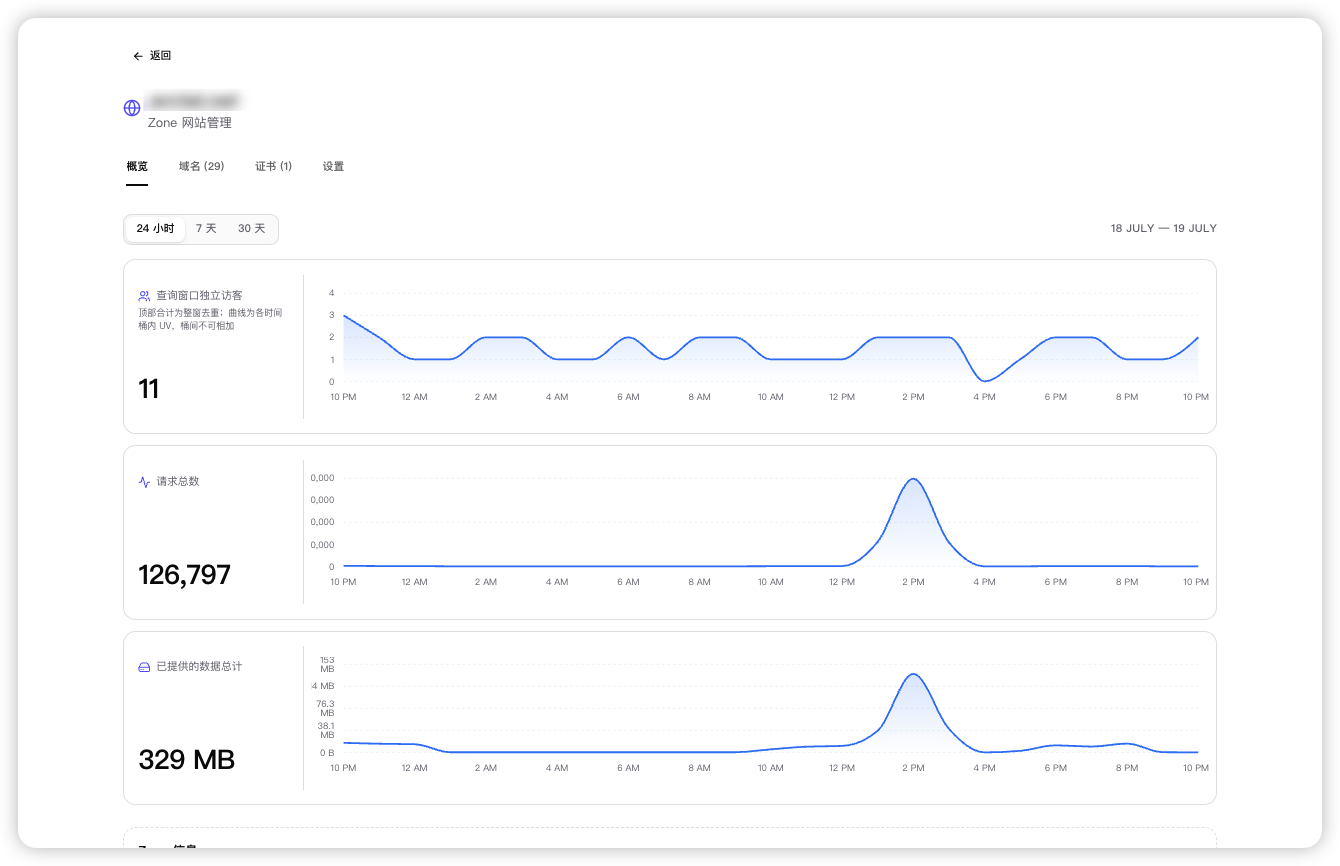Click the 76.3 MB y-axis label

click(x=325, y=708)
